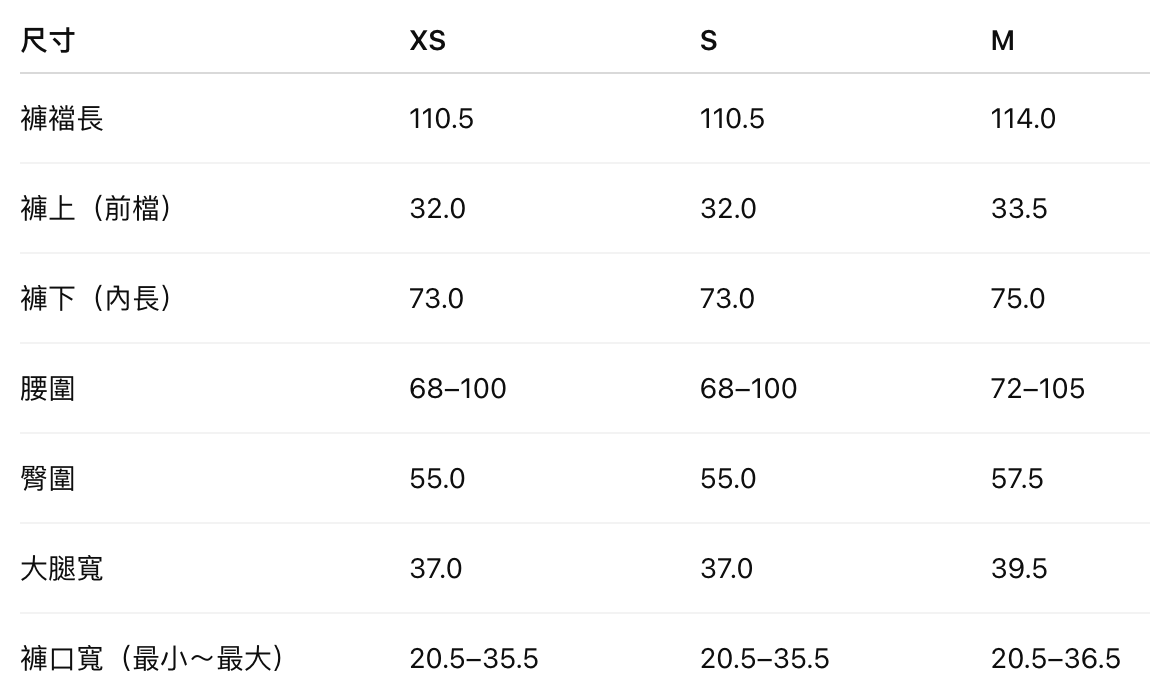The height and width of the screenshot is (696, 1150).
Task: Click the 臀圍 row label
Action: 47,479
